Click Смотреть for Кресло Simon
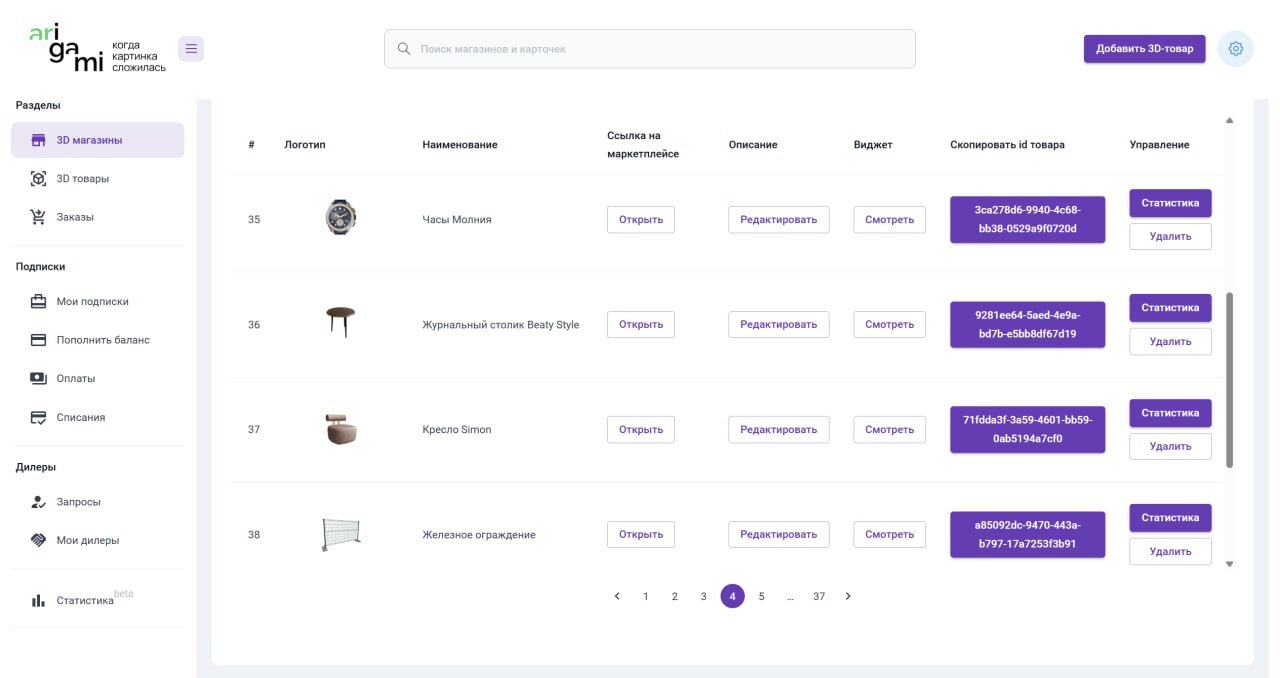Viewport: 1280px width, 678px height. [x=889, y=429]
